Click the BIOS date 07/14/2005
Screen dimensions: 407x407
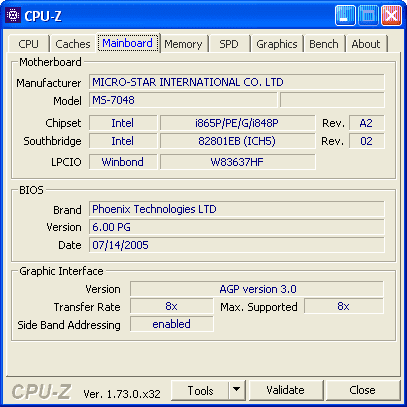(x=237, y=245)
